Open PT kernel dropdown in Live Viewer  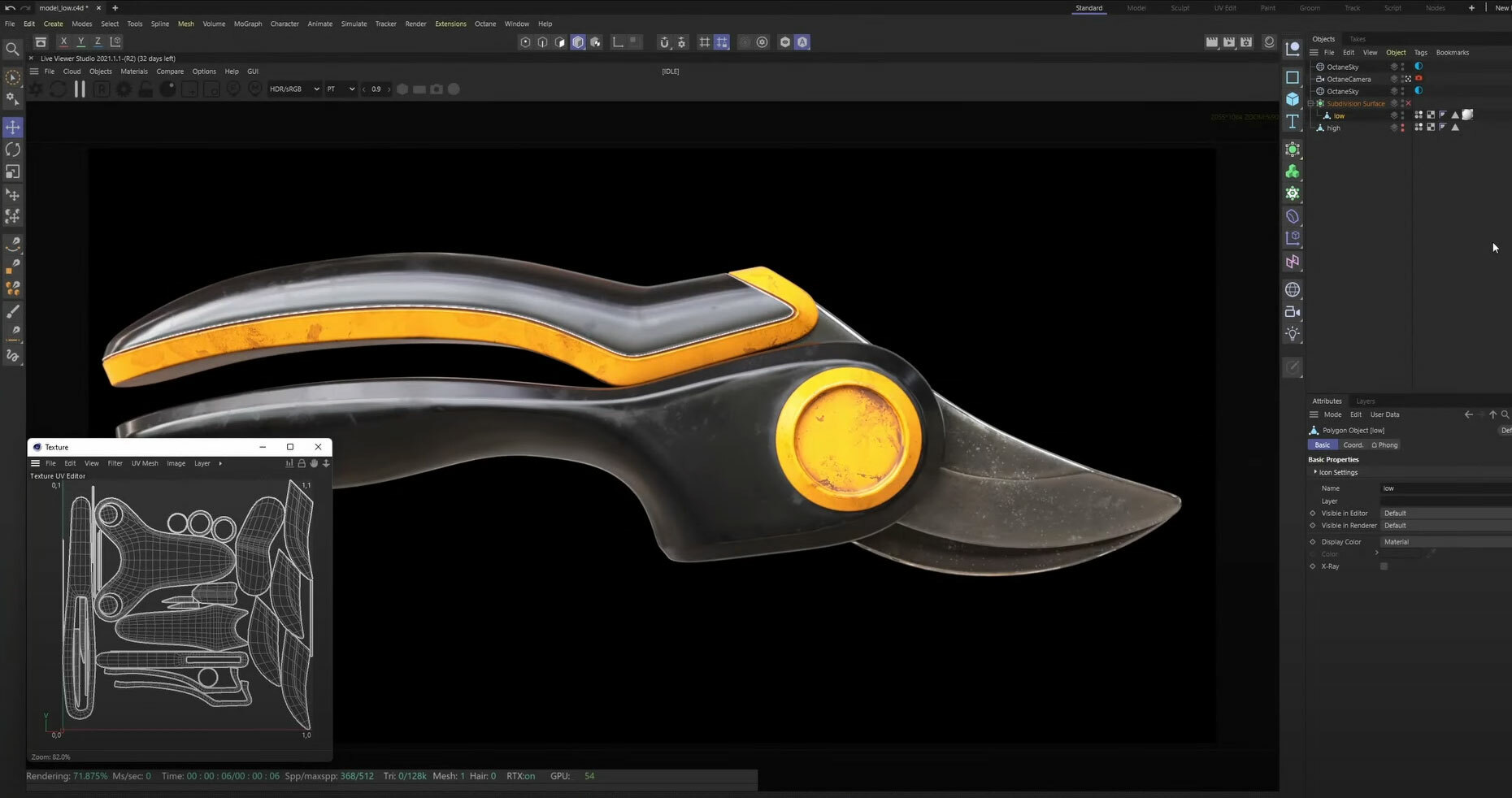tap(341, 89)
